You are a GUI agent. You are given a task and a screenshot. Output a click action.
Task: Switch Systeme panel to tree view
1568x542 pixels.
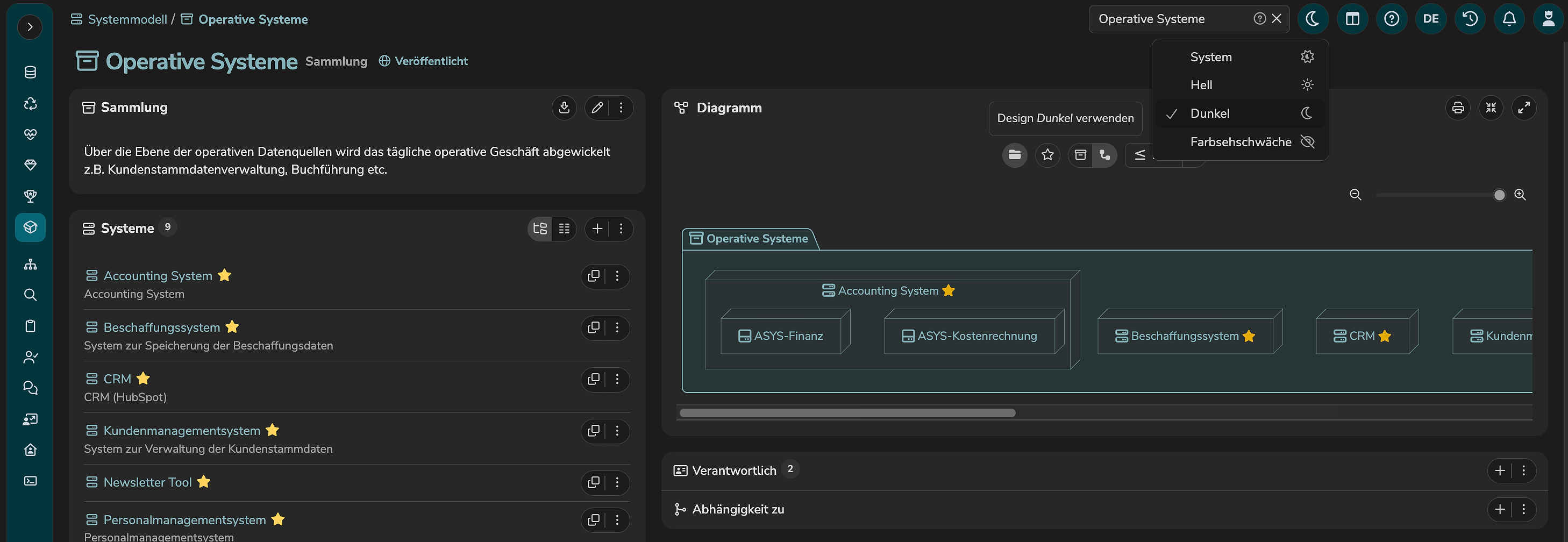coord(540,229)
